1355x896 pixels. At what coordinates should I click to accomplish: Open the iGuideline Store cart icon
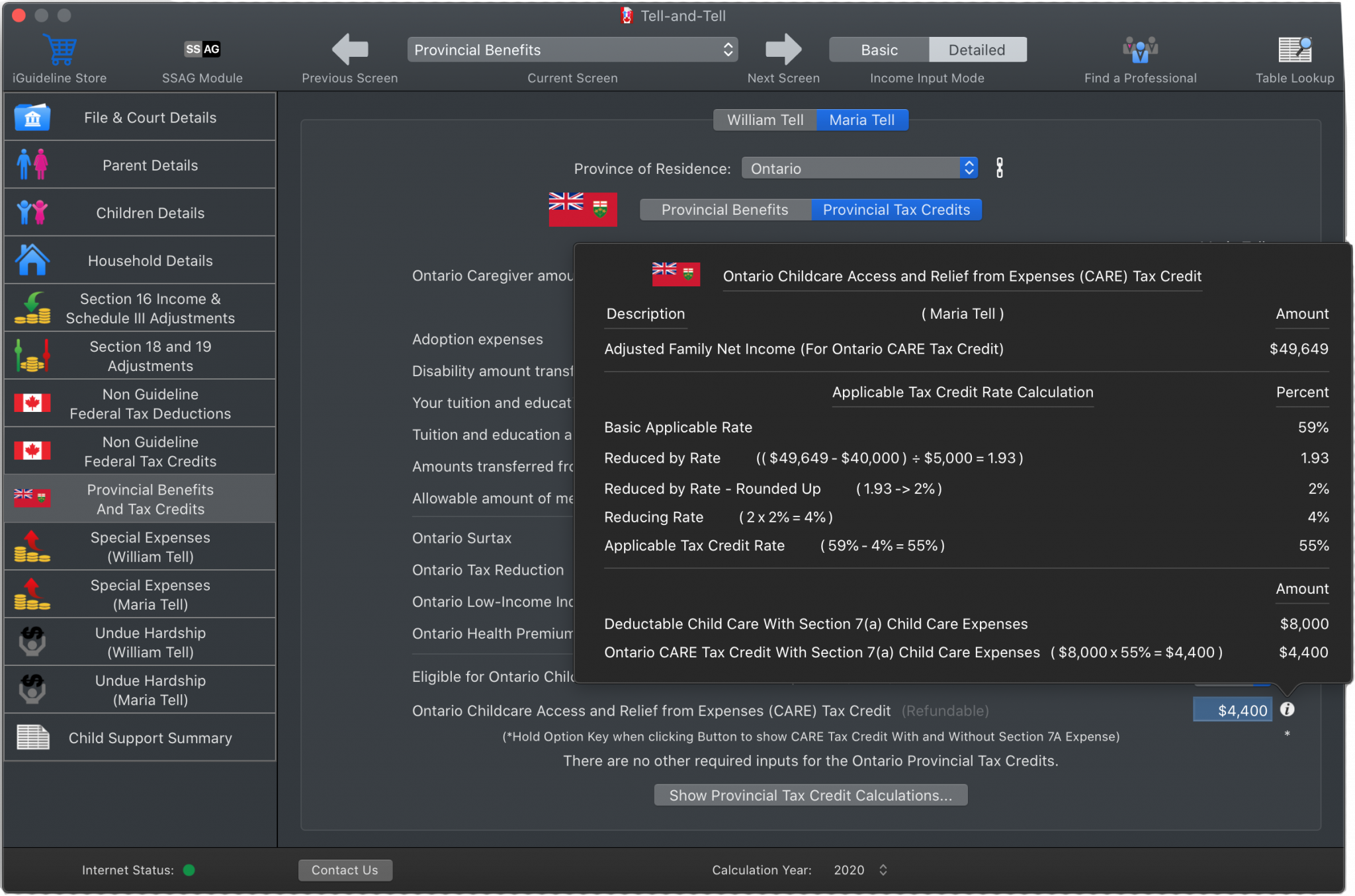pos(61,50)
